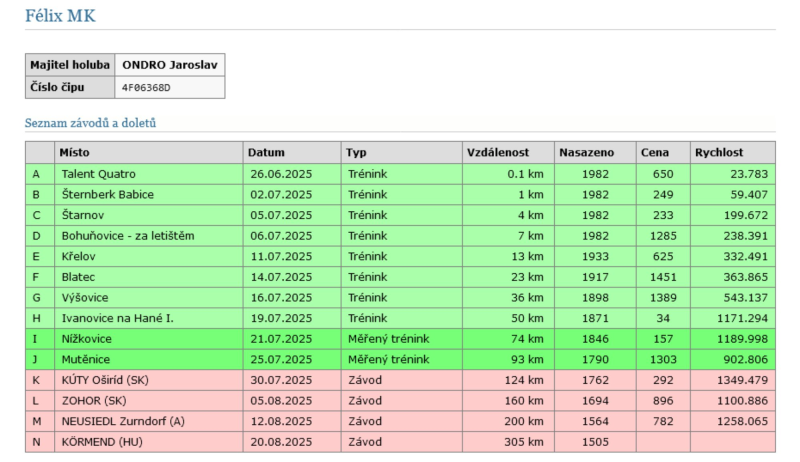The width and height of the screenshot is (800, 462).
Task: Click the Cena column header
Action: (x=655, y=152)
